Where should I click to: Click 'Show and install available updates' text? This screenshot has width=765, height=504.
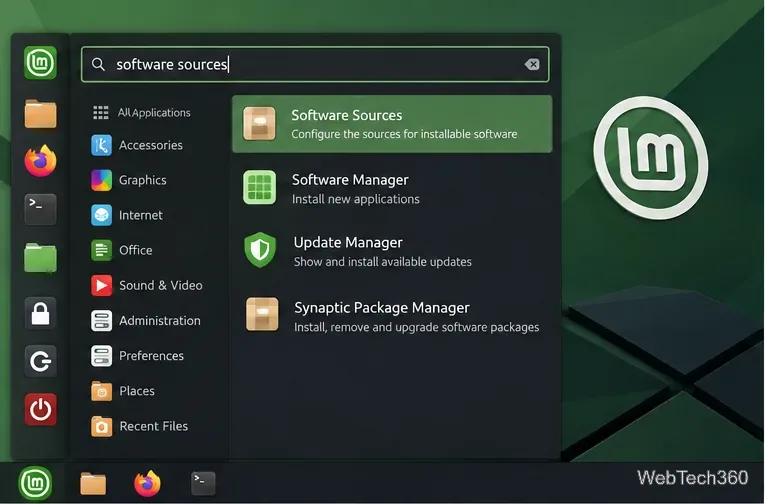[382, 262]
